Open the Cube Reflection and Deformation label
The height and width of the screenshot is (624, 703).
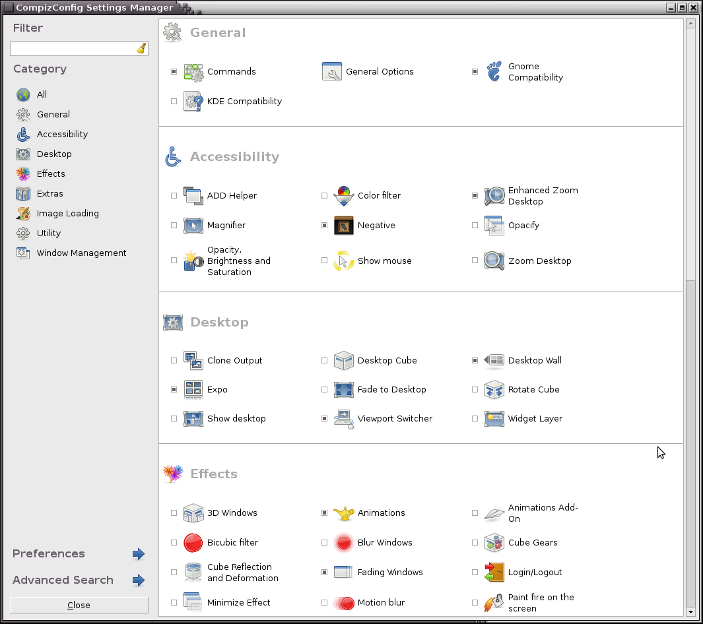[243, 573]
